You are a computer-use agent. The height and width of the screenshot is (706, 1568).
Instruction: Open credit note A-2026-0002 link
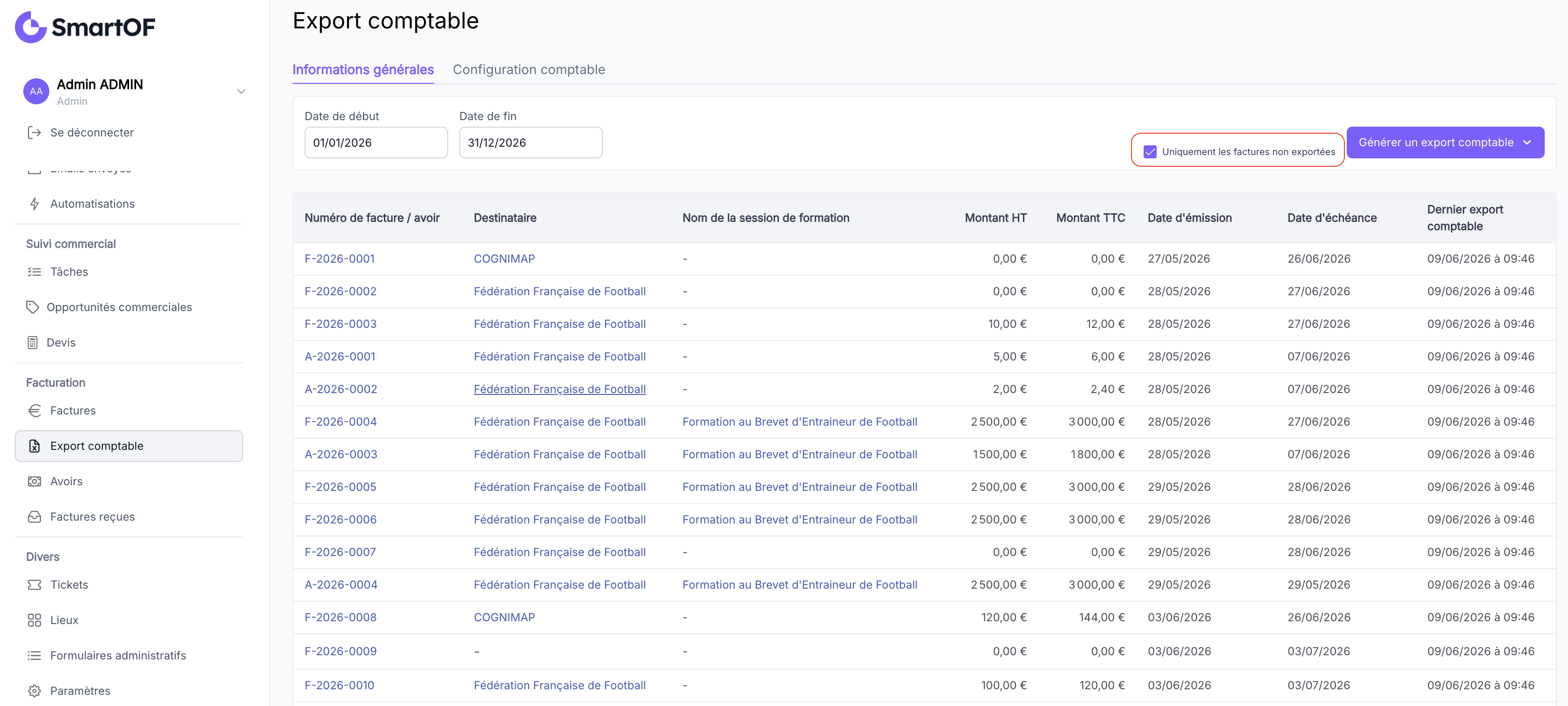(341, 389)
